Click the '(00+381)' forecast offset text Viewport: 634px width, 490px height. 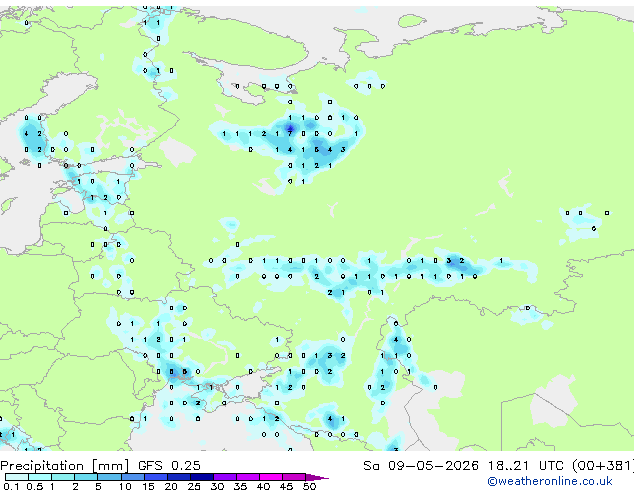(x=603, y=466)
